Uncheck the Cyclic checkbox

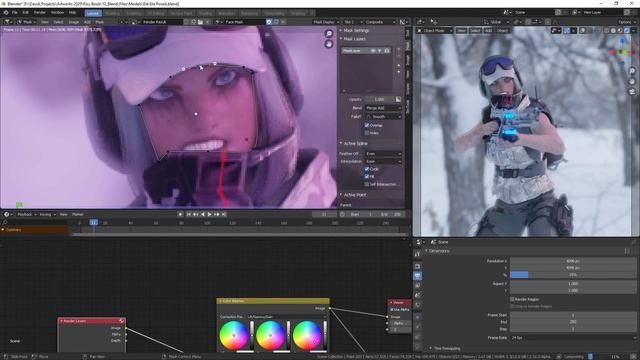[x=367, y=169]
